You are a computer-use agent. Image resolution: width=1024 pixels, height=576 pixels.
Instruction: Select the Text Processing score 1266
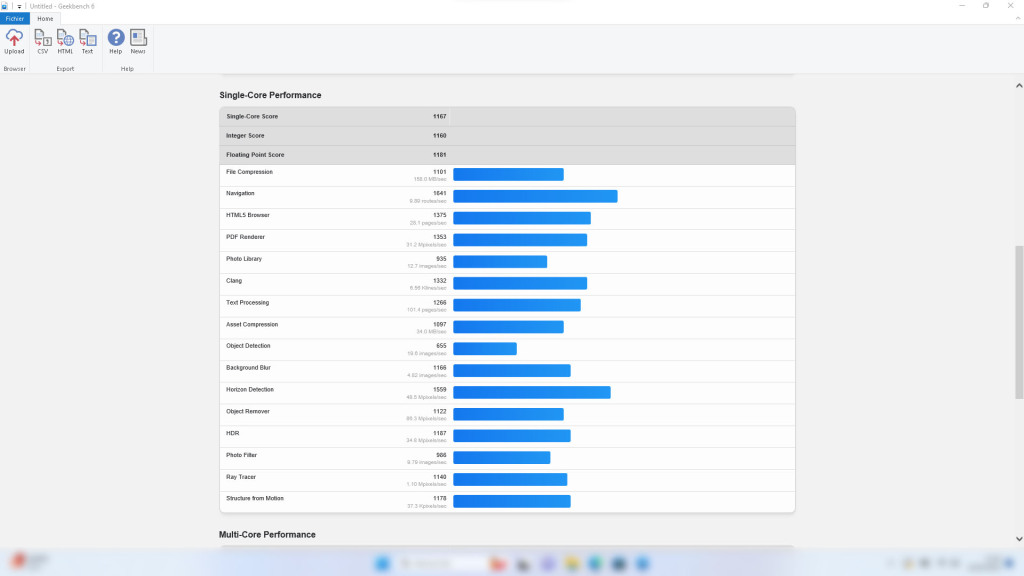coord(440,302)
